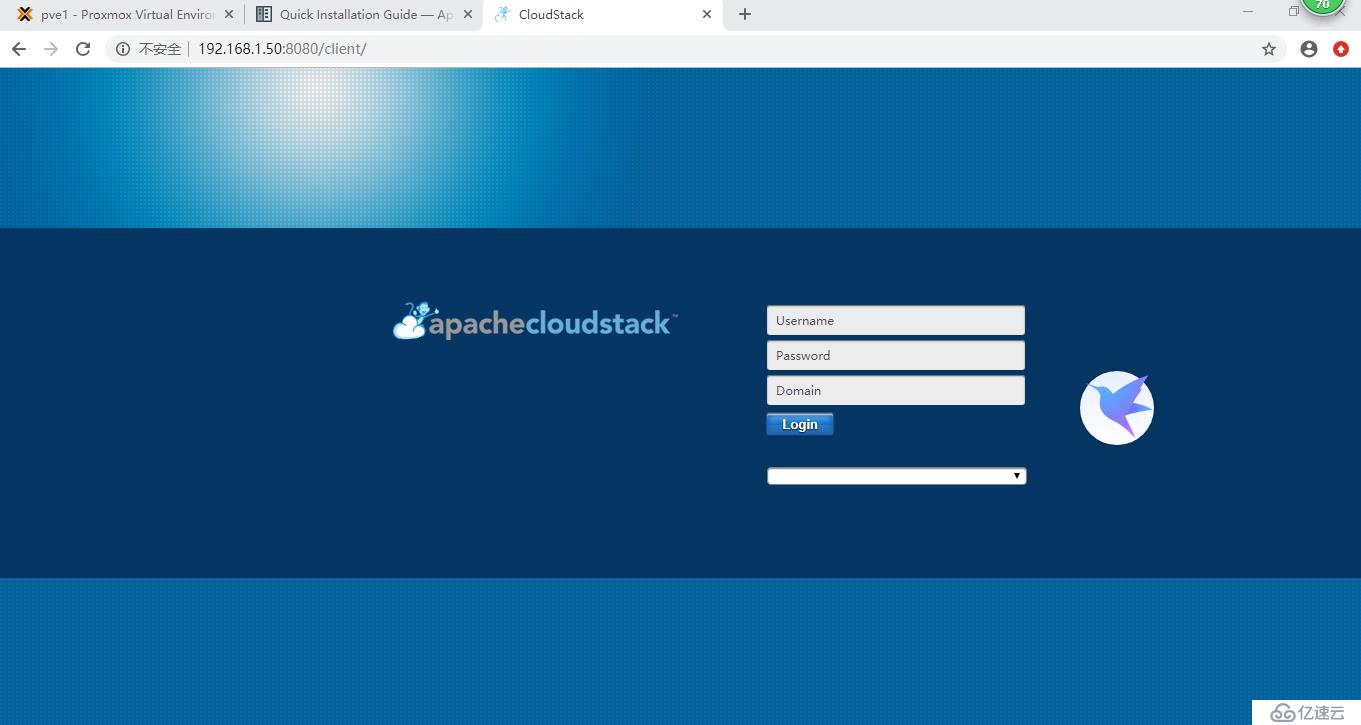Image resolution: width=1361 pixels, height=725 pixels.
Task: Switch to the pve1 Proxmox Virtual Environment tab
Action: 125,15
